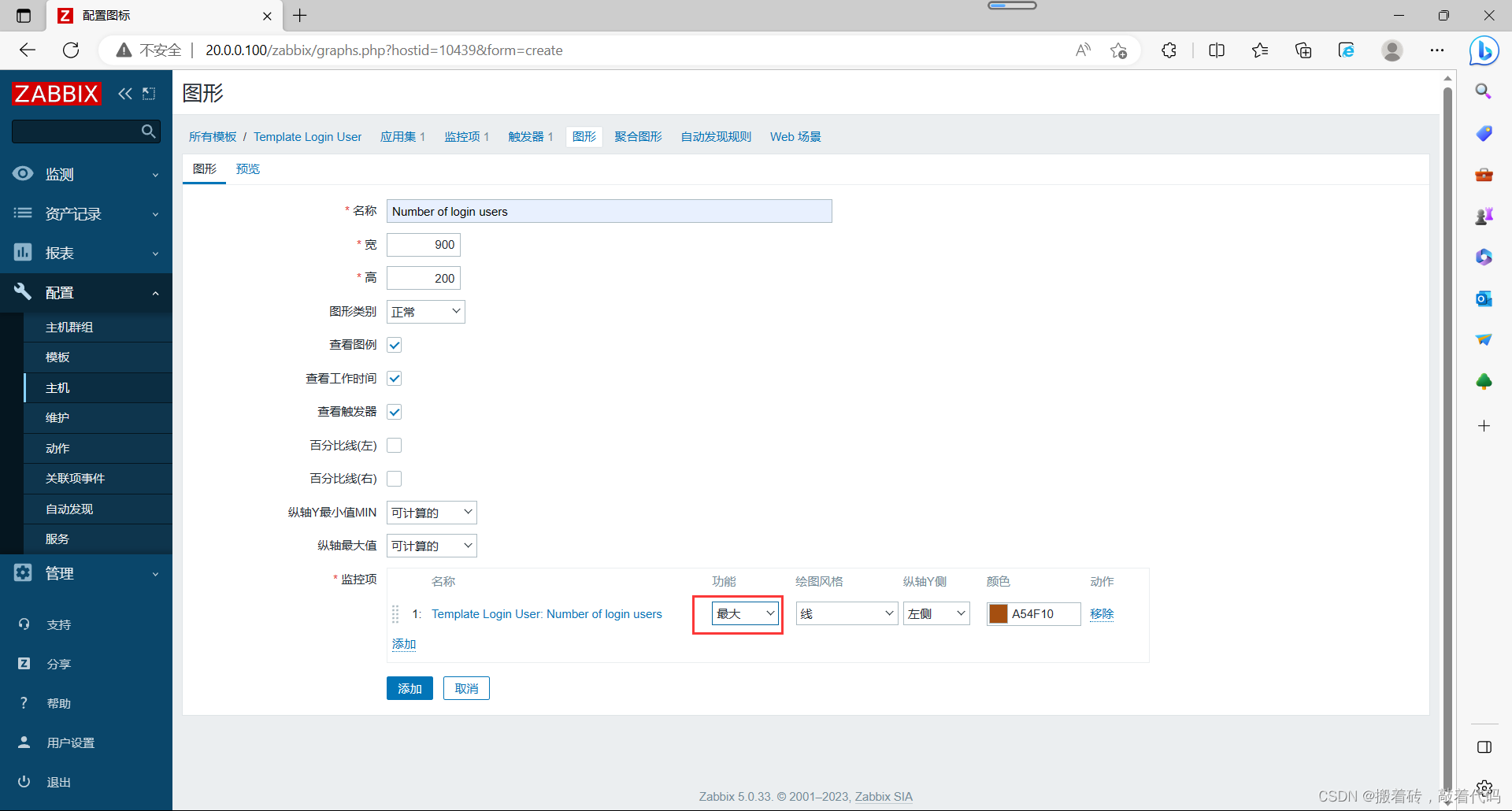Image resolution: width=1512 pixels, height=811 pixels.
Task: Open split screen icon in browser toolbar
Action: [1217, 50]
